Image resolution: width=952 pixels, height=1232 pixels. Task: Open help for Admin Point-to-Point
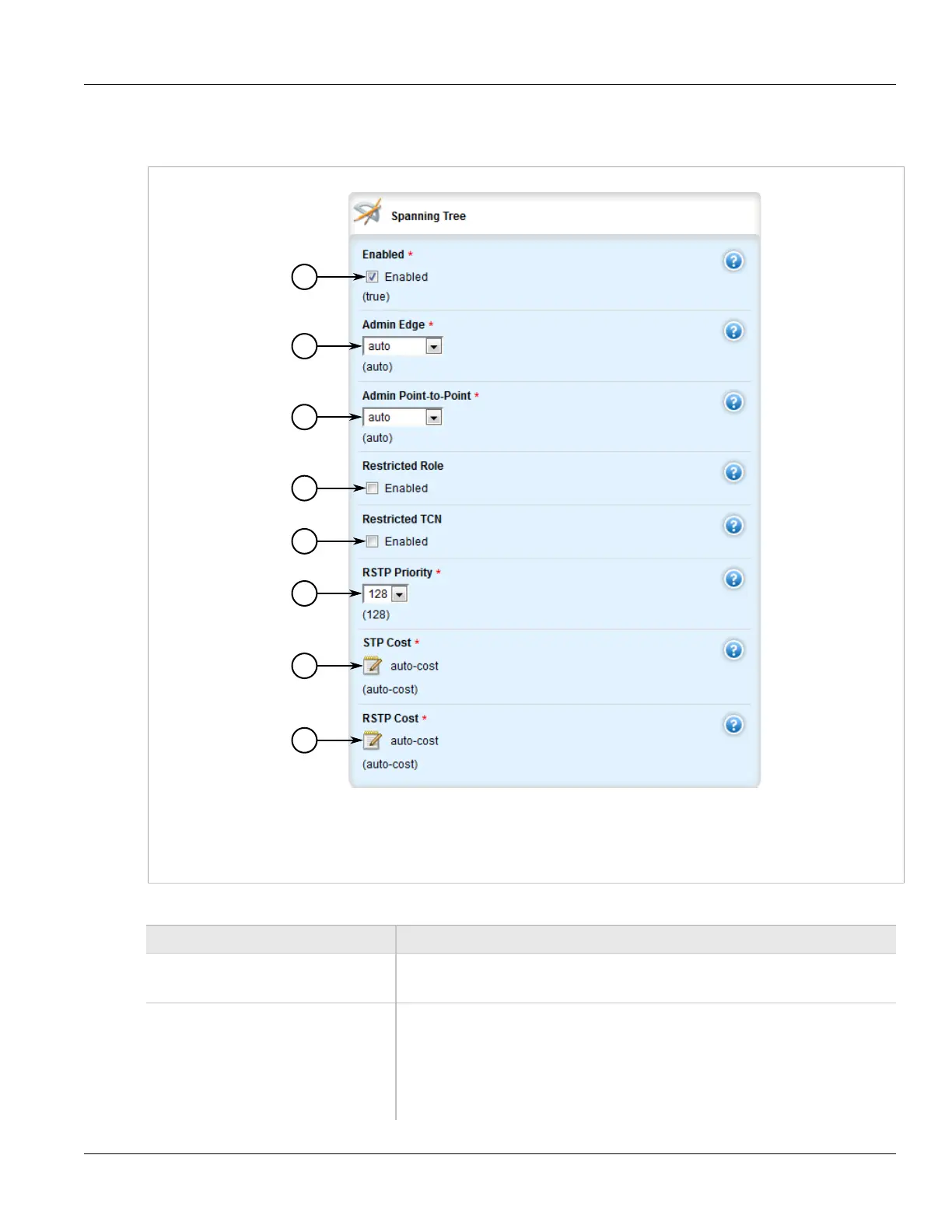[x=733, y=402]
